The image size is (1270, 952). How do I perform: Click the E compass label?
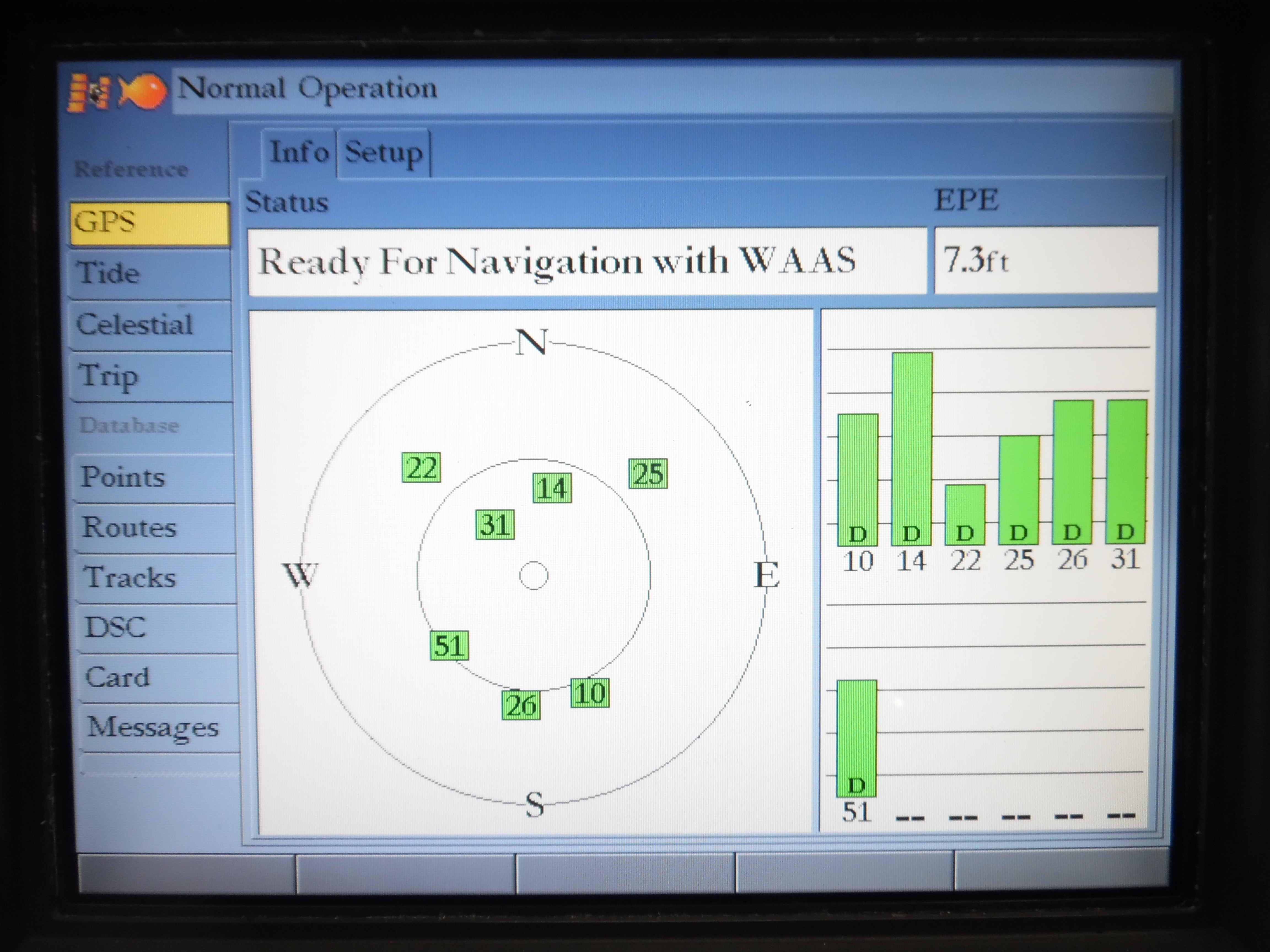tap(766, 574)
